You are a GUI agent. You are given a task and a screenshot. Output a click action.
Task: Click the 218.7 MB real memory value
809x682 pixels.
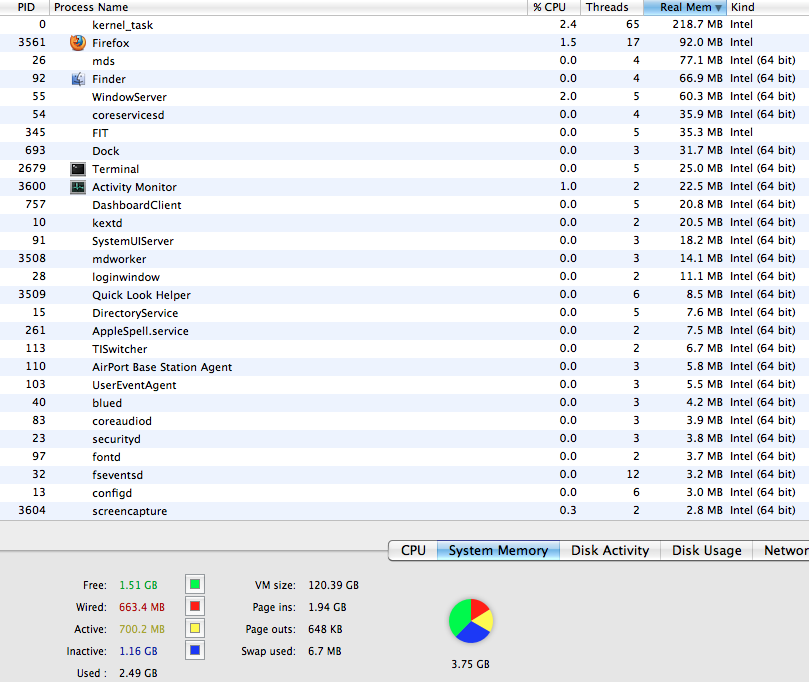tap(697, 24)
